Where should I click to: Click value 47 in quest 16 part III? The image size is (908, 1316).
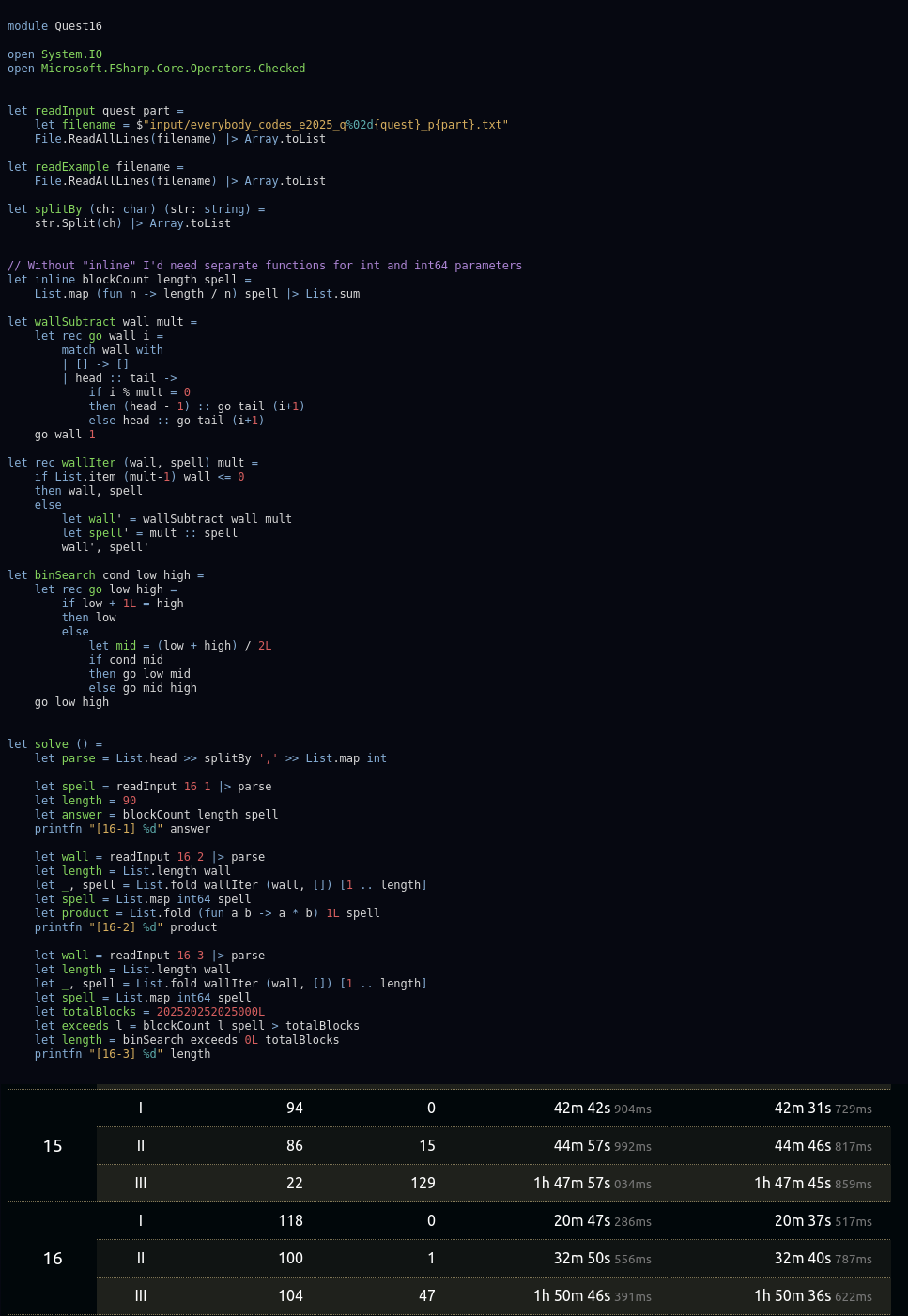point(427,1296)
